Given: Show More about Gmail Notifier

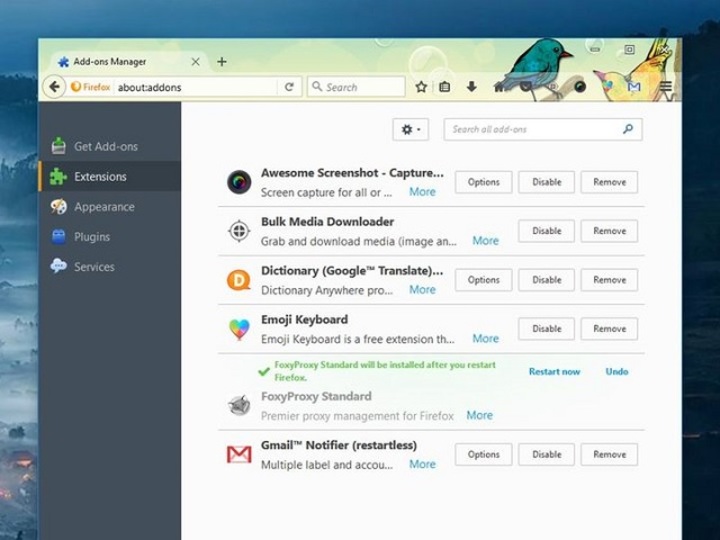Looking at the screenshot, I should click(422, 464).
